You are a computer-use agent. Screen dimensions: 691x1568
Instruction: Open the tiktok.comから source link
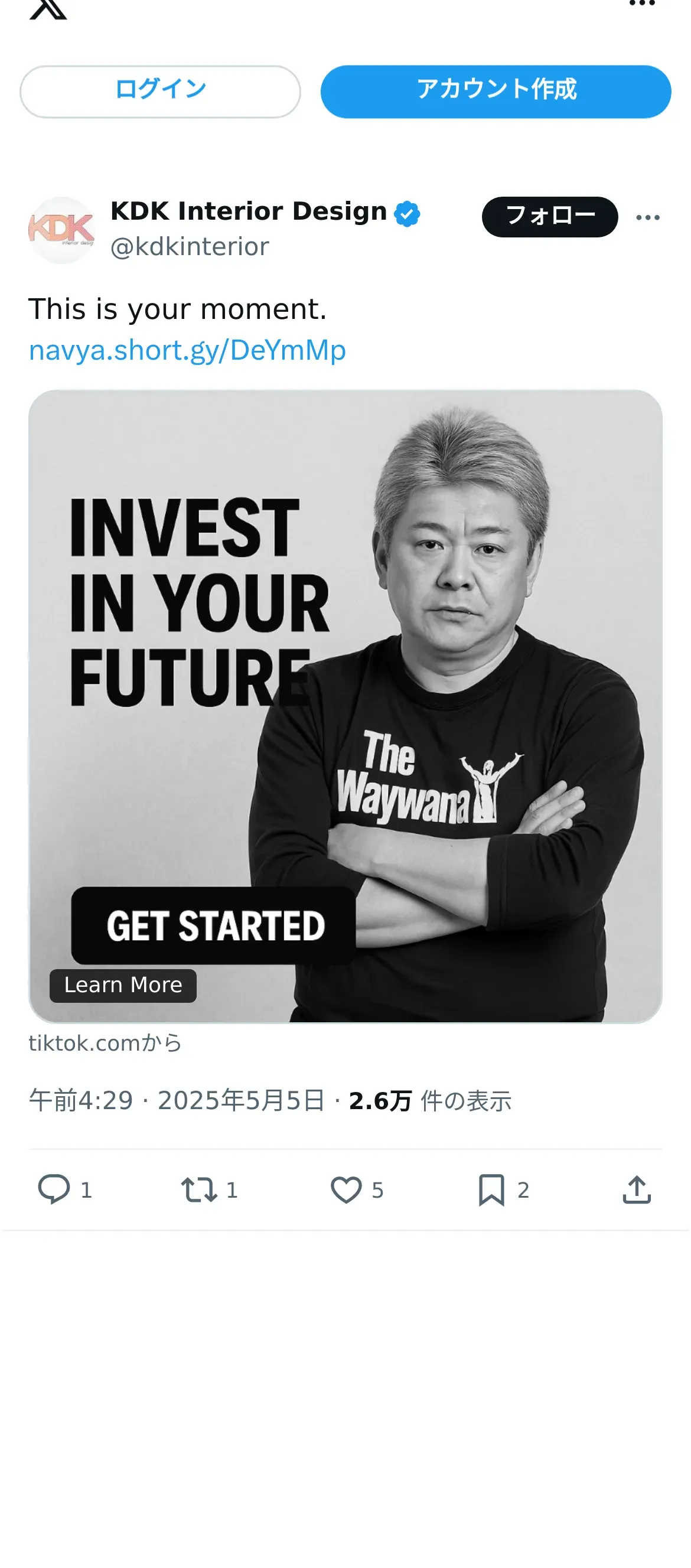coord(105,1044)
